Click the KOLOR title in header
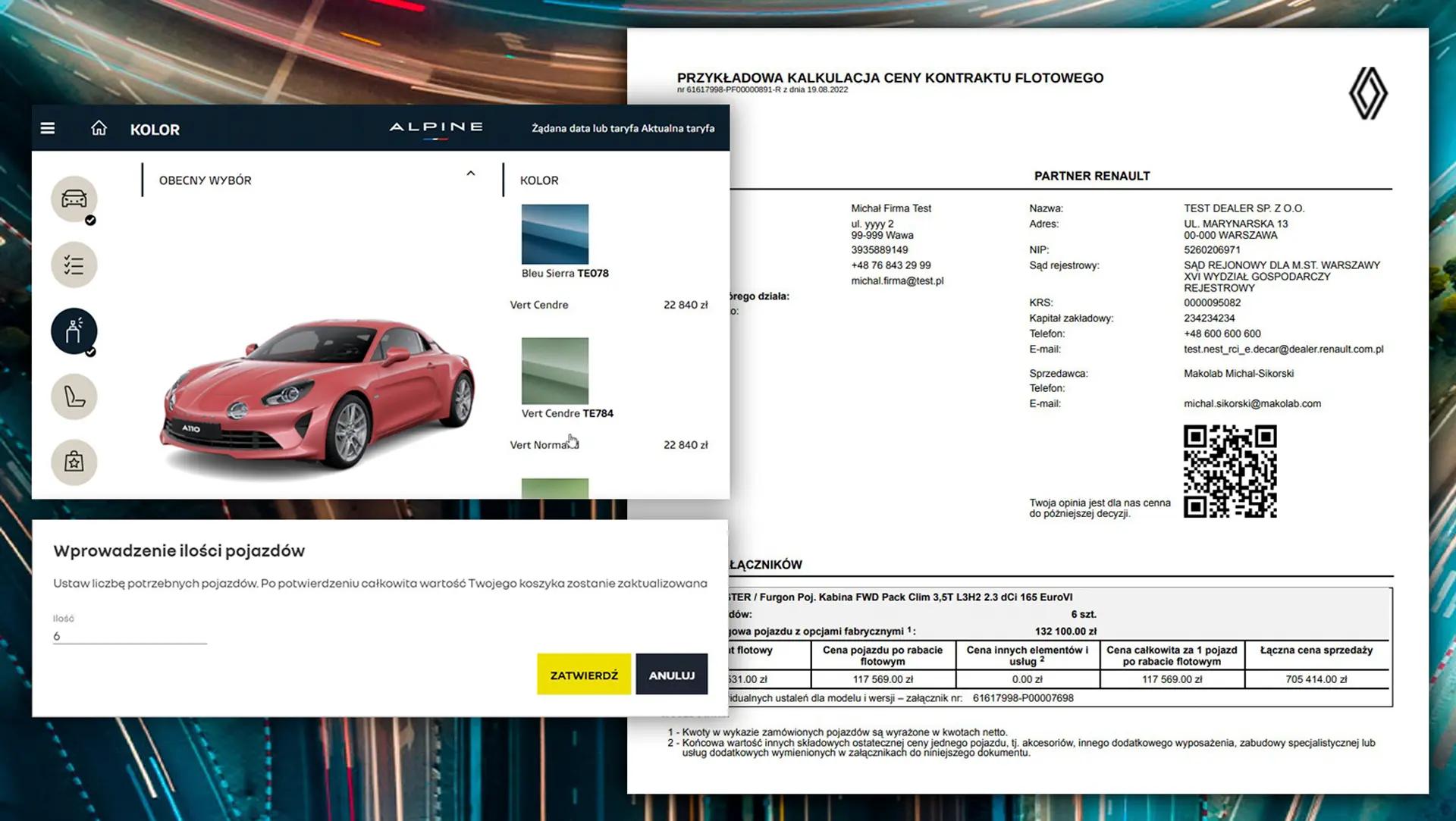The height and width of the screenshot is (821, 1456). 155,130
